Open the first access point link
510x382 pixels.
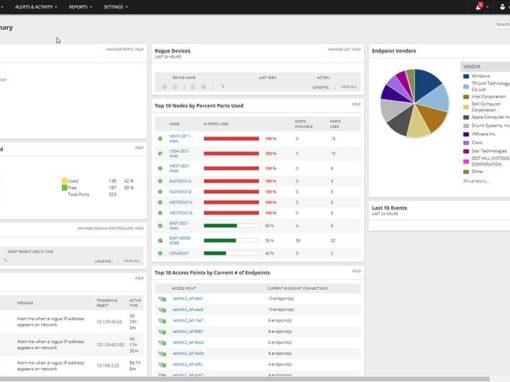[188, 299]
